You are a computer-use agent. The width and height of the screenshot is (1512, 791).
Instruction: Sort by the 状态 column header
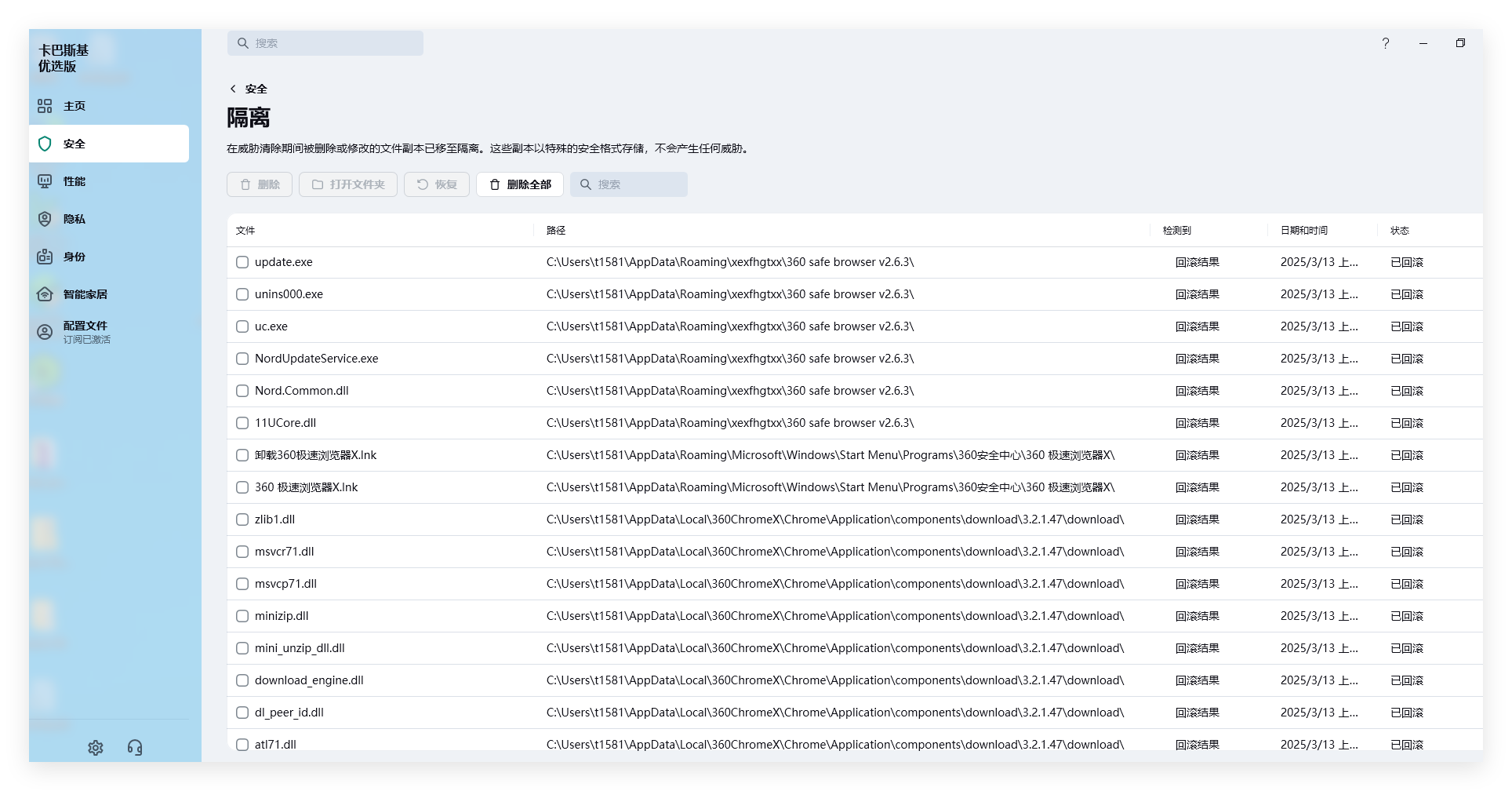[x=1400, y=231]
